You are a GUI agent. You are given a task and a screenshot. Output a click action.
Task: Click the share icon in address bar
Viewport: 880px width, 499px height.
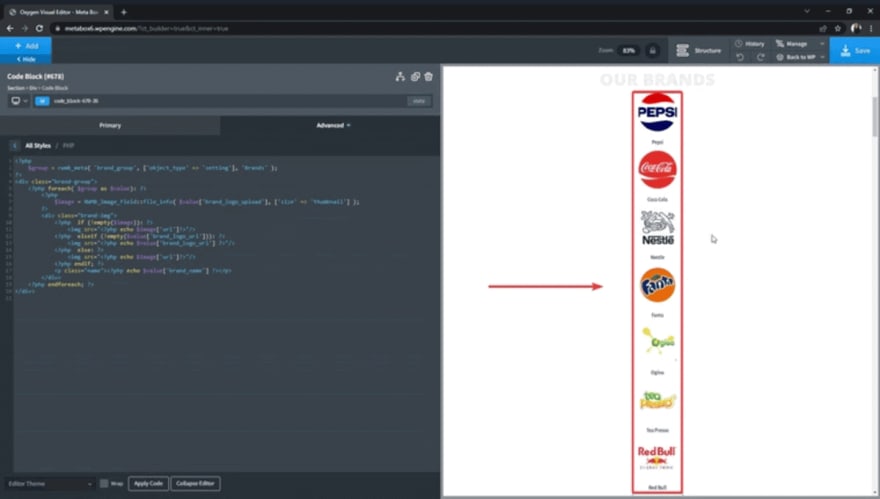[823, 28]
